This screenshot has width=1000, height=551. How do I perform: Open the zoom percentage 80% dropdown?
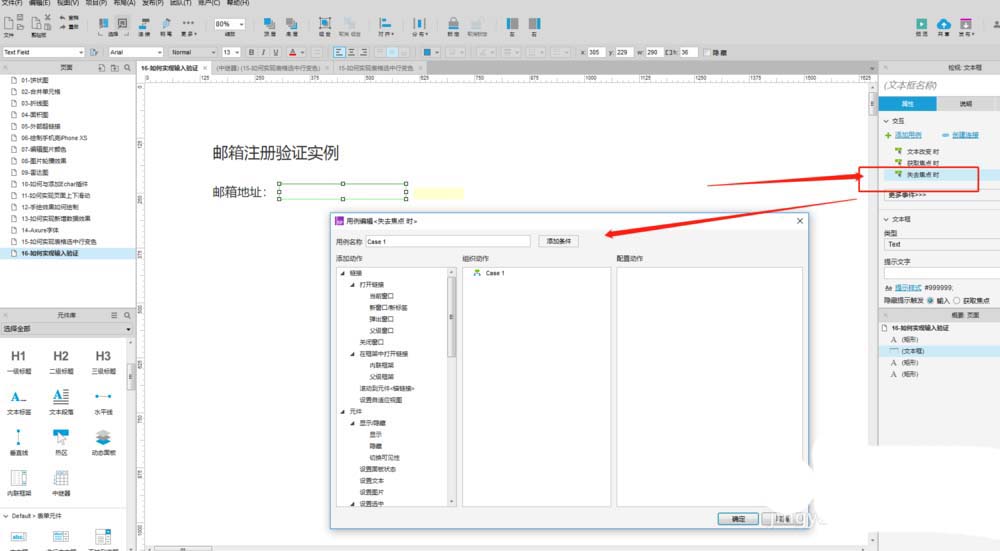pyautogui.click(x=228, y=23)
